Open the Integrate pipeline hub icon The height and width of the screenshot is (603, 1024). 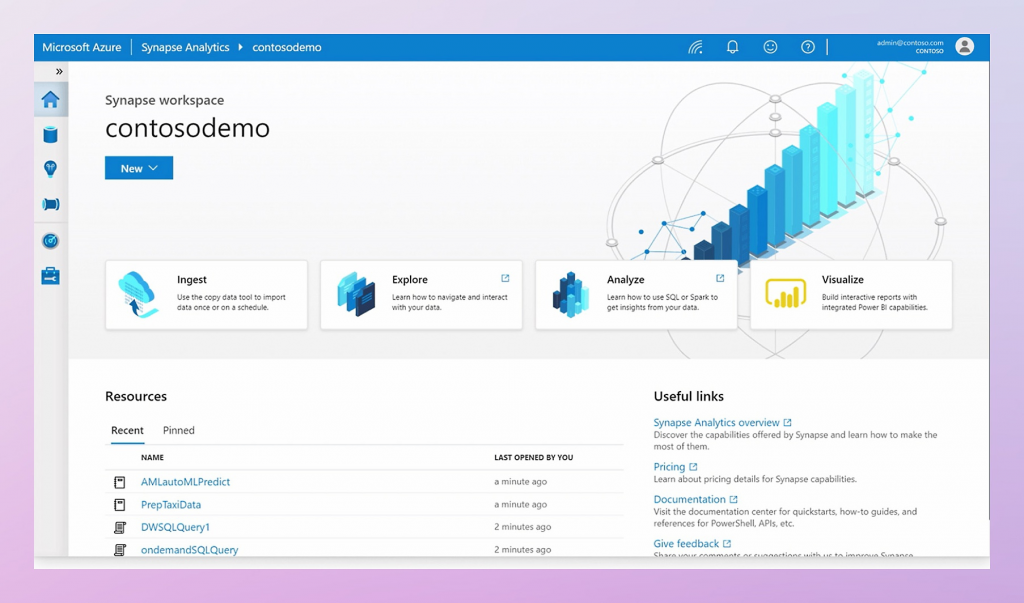tap(50, 204)
